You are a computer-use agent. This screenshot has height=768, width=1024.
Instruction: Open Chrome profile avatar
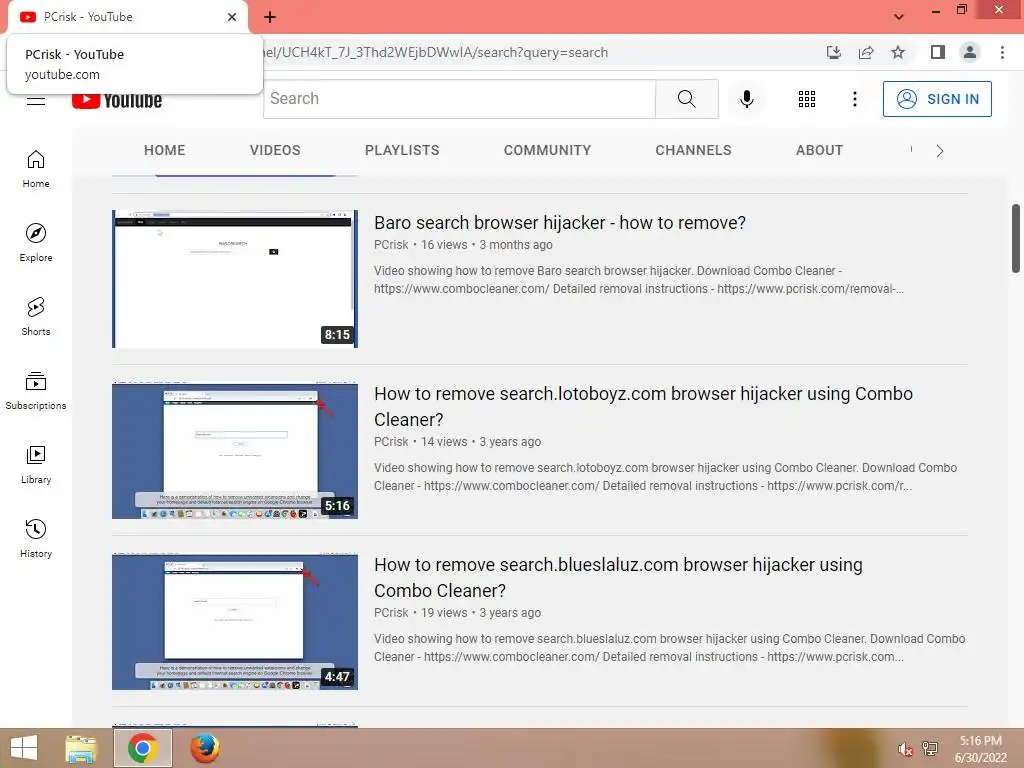point(970,52)
